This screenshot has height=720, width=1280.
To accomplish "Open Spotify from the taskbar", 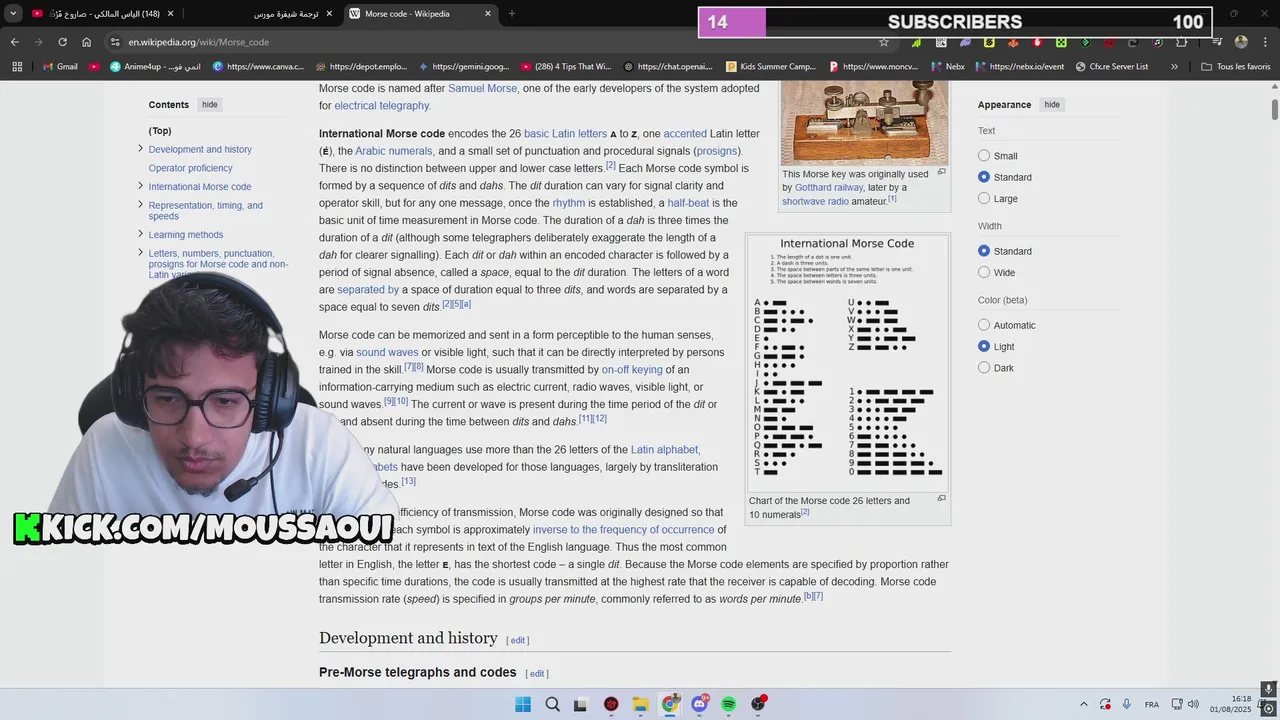I will 728,704.
